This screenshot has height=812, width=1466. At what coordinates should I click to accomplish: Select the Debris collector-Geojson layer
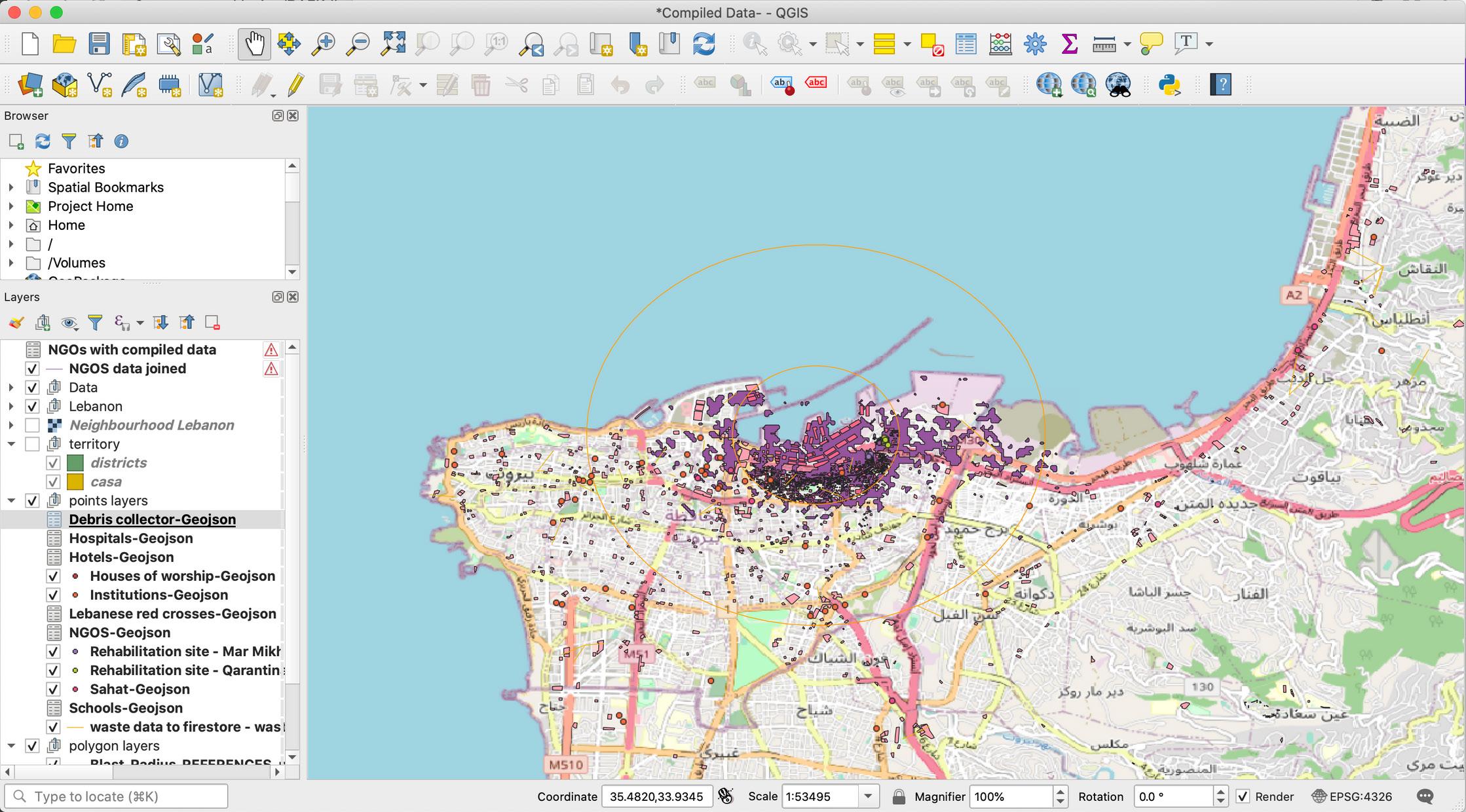point(152,520)
